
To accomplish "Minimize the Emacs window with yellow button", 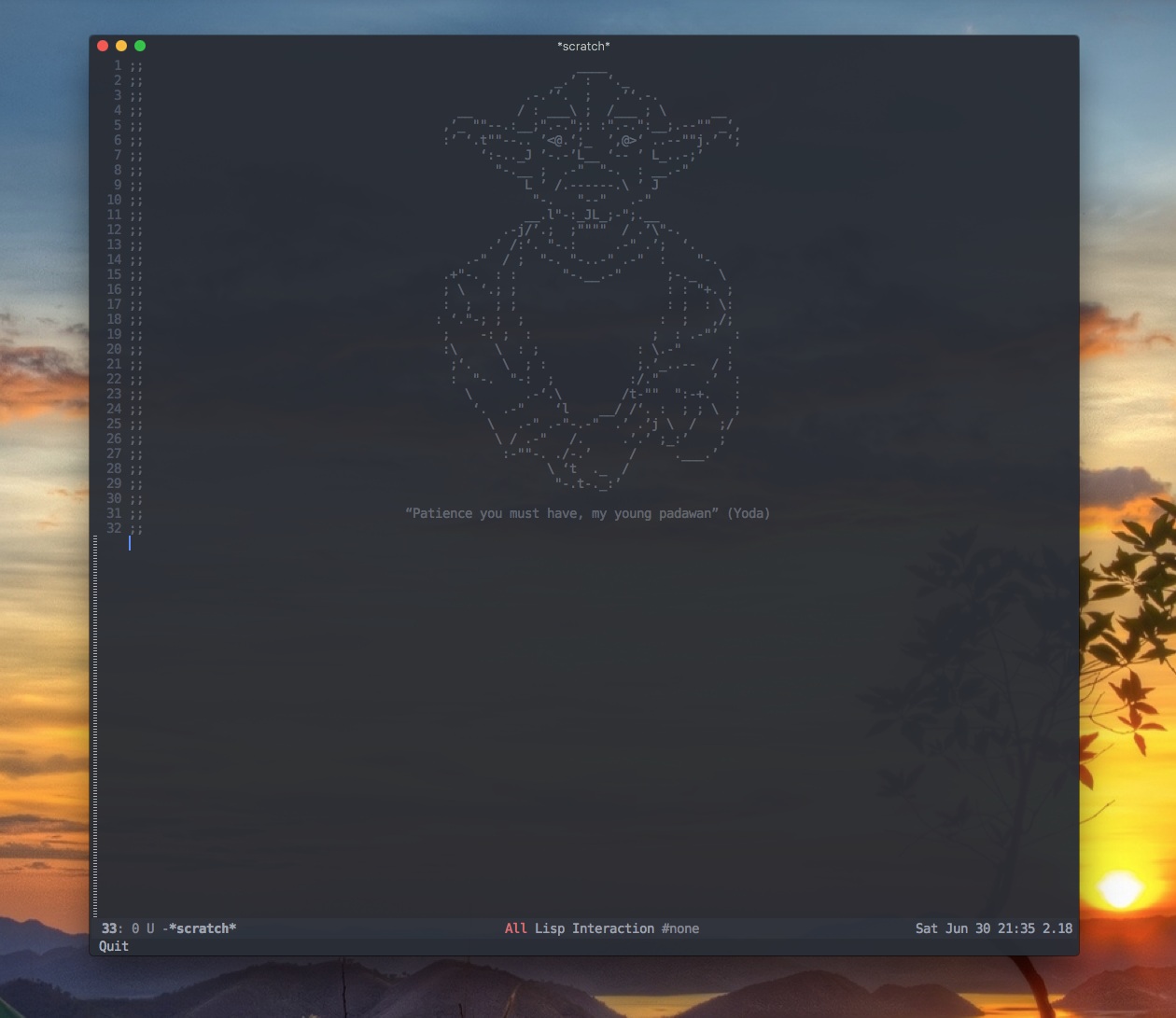I will click(121, 46).
